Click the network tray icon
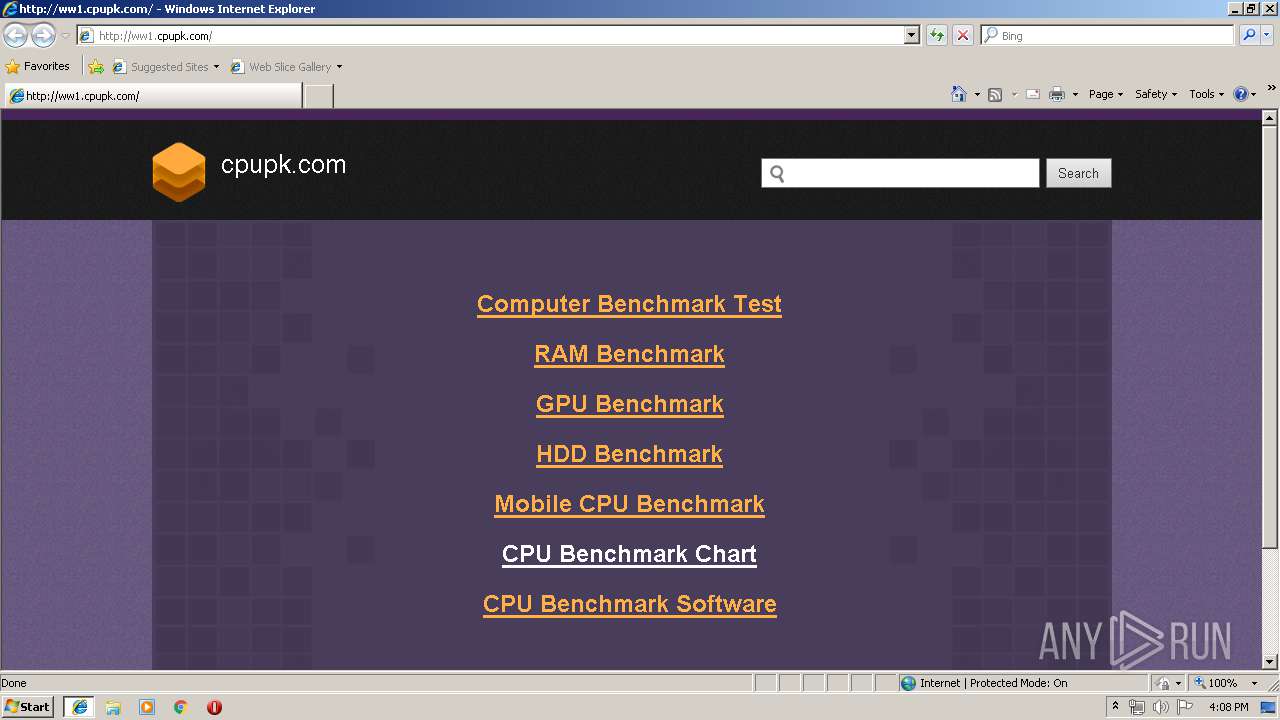Image resolution: width=1280 pixels, height=720 pixels. (x=1137, y=707)
